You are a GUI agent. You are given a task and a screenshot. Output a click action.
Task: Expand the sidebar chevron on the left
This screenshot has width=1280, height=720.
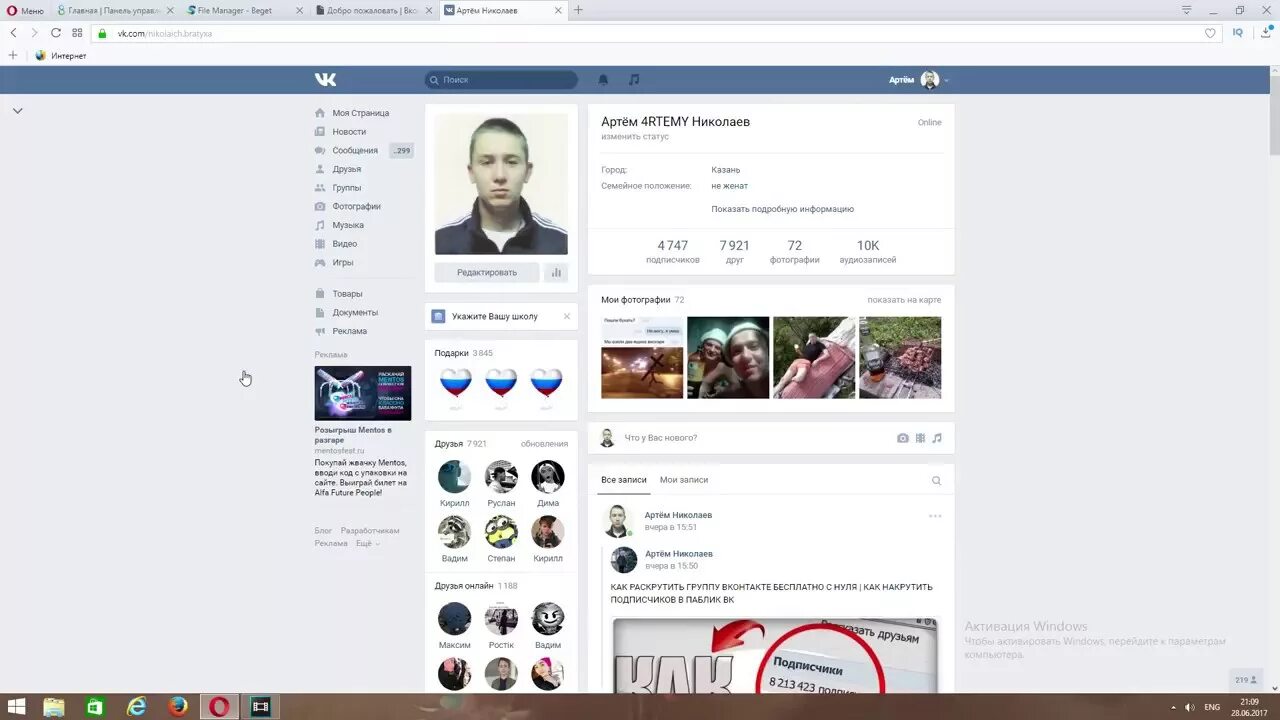[17, 111]
